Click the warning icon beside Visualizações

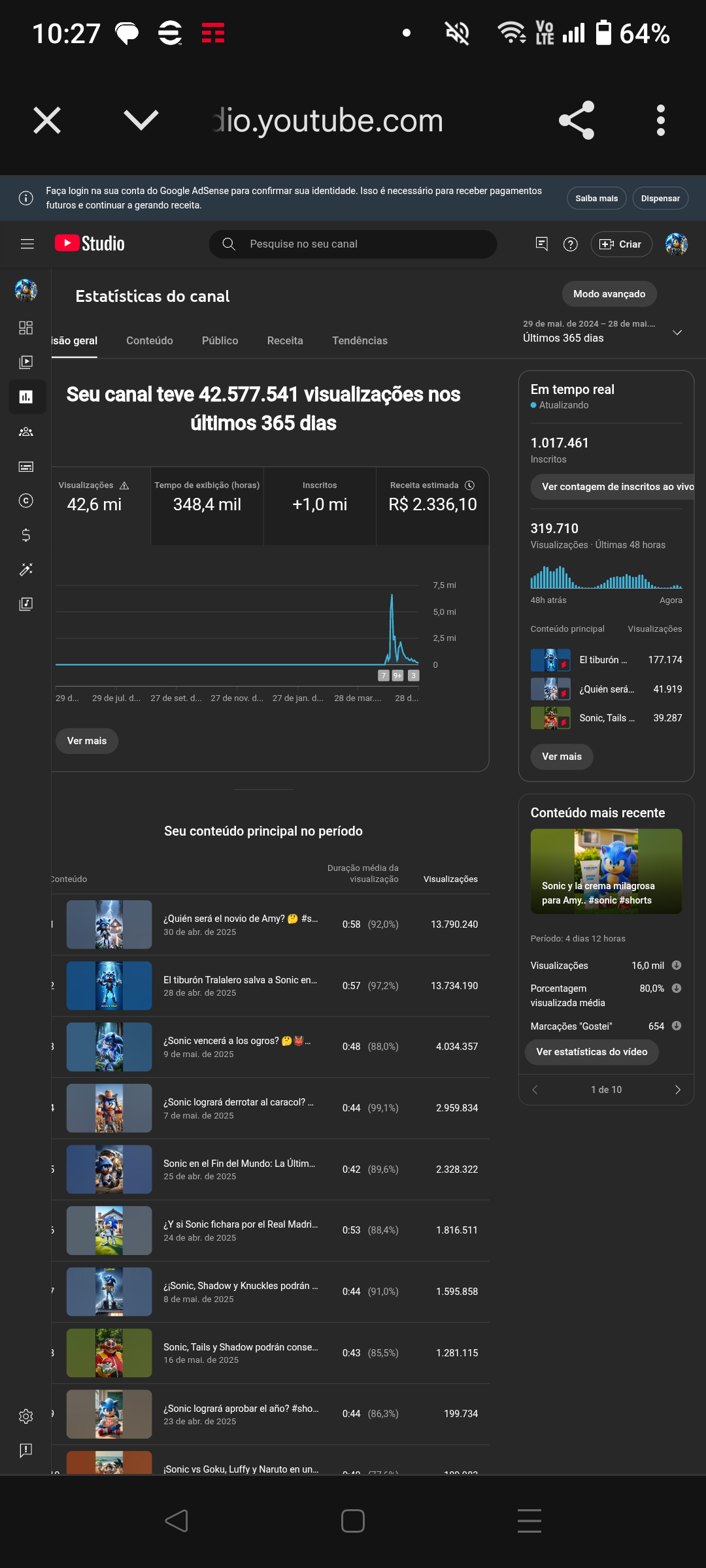(x=124, y=485)
